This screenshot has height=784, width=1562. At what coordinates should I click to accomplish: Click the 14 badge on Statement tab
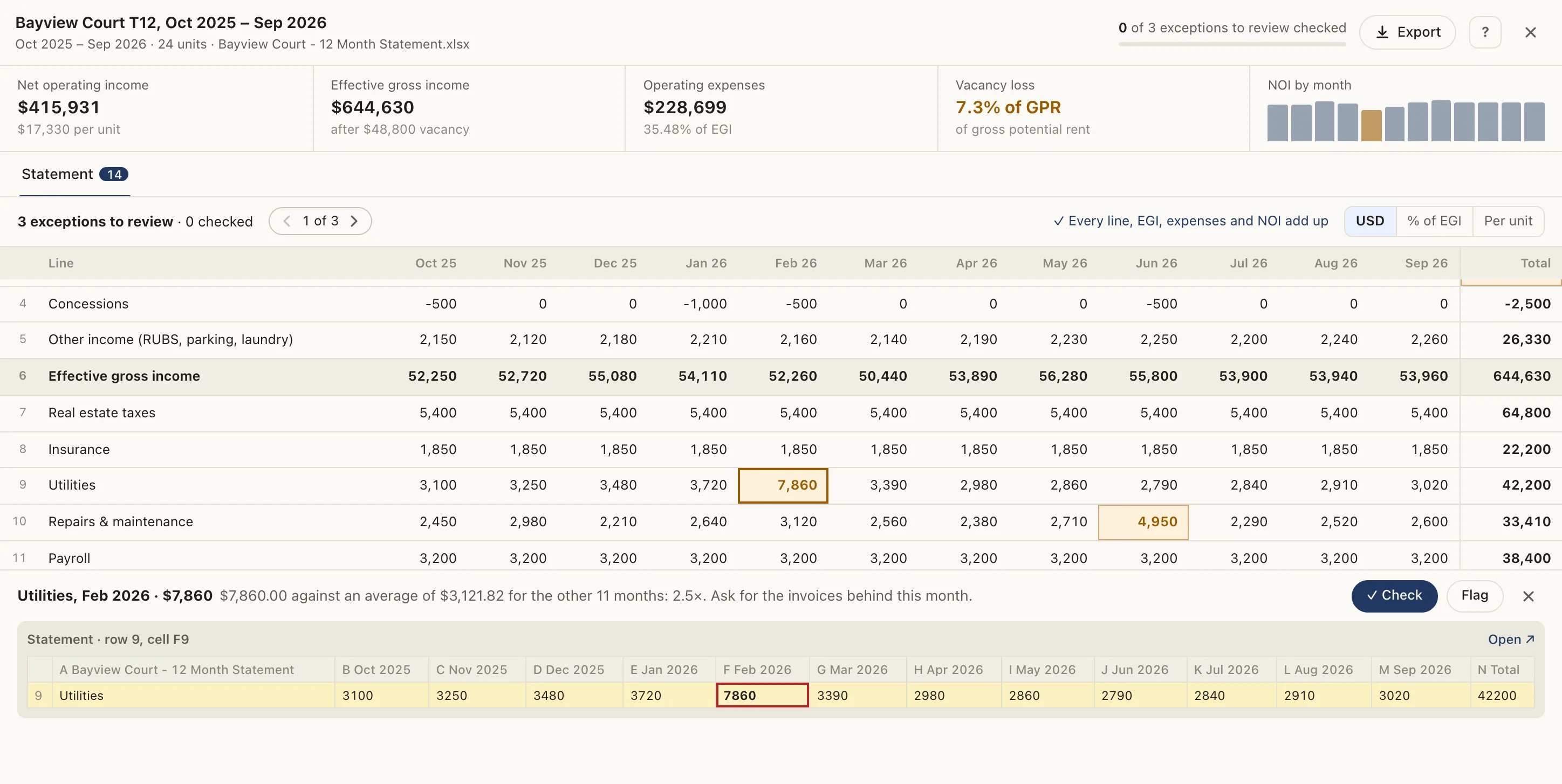113,175
